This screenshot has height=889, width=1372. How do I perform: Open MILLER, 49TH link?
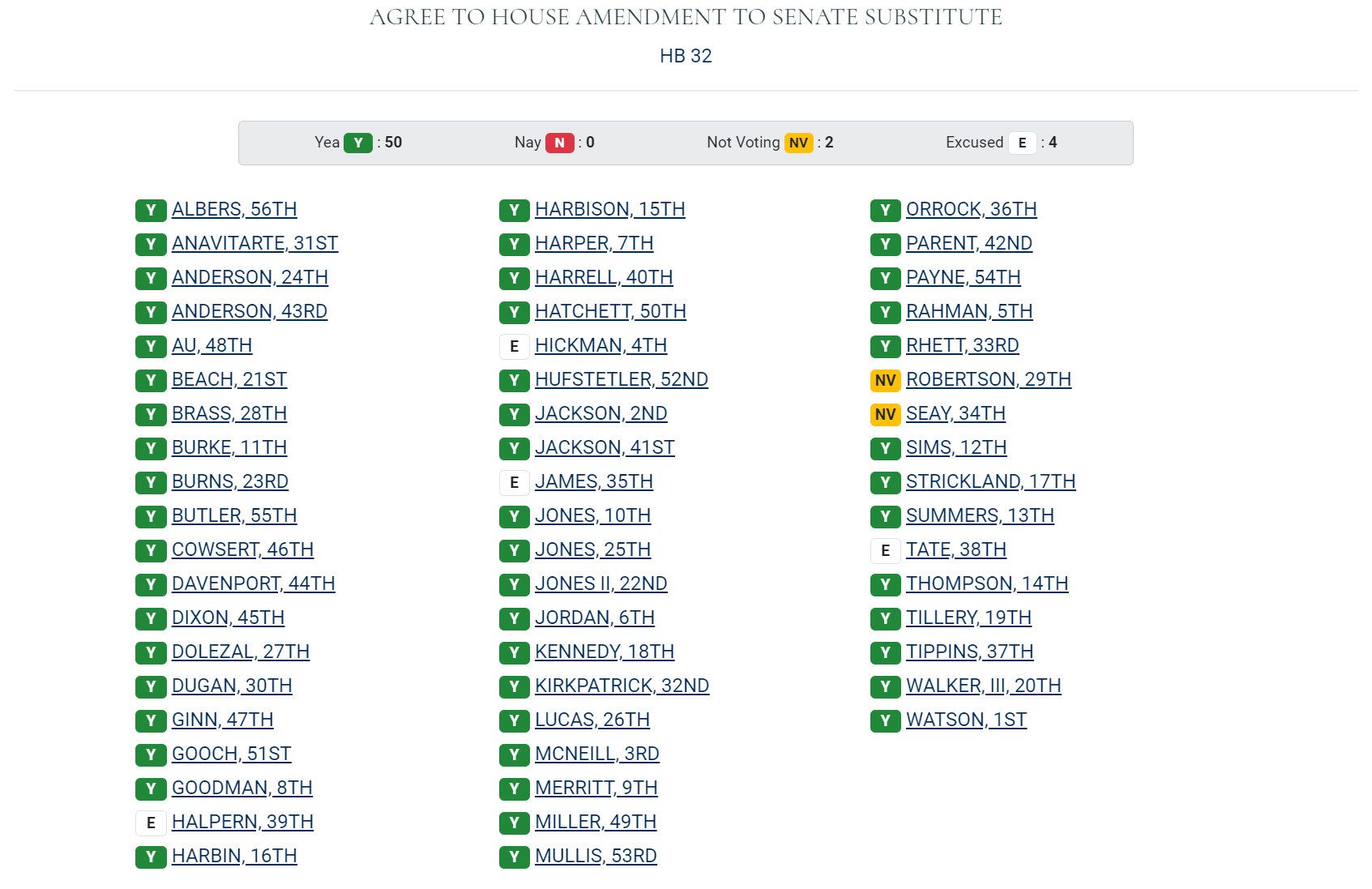click(596, 822)
